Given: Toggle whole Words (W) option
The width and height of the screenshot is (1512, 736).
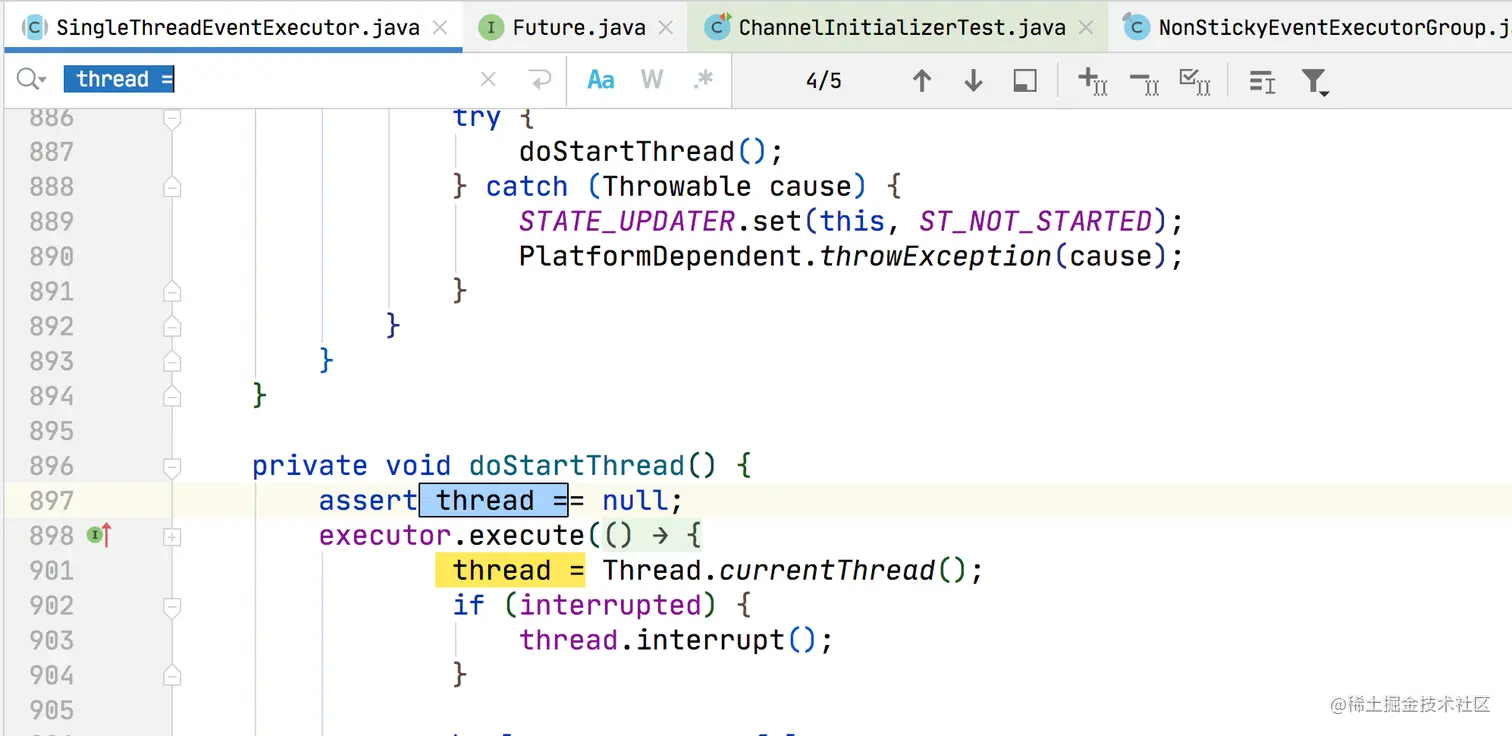Looking at the screenshot, I should (652, 80).
